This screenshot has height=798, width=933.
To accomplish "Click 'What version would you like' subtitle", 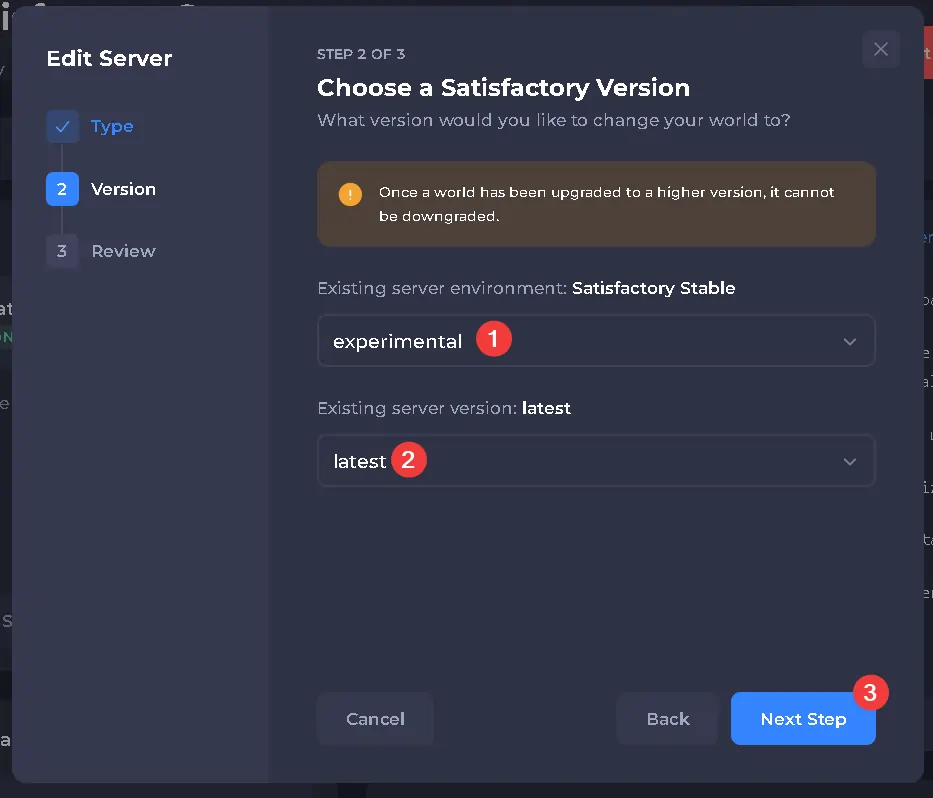I will [554, 120].
